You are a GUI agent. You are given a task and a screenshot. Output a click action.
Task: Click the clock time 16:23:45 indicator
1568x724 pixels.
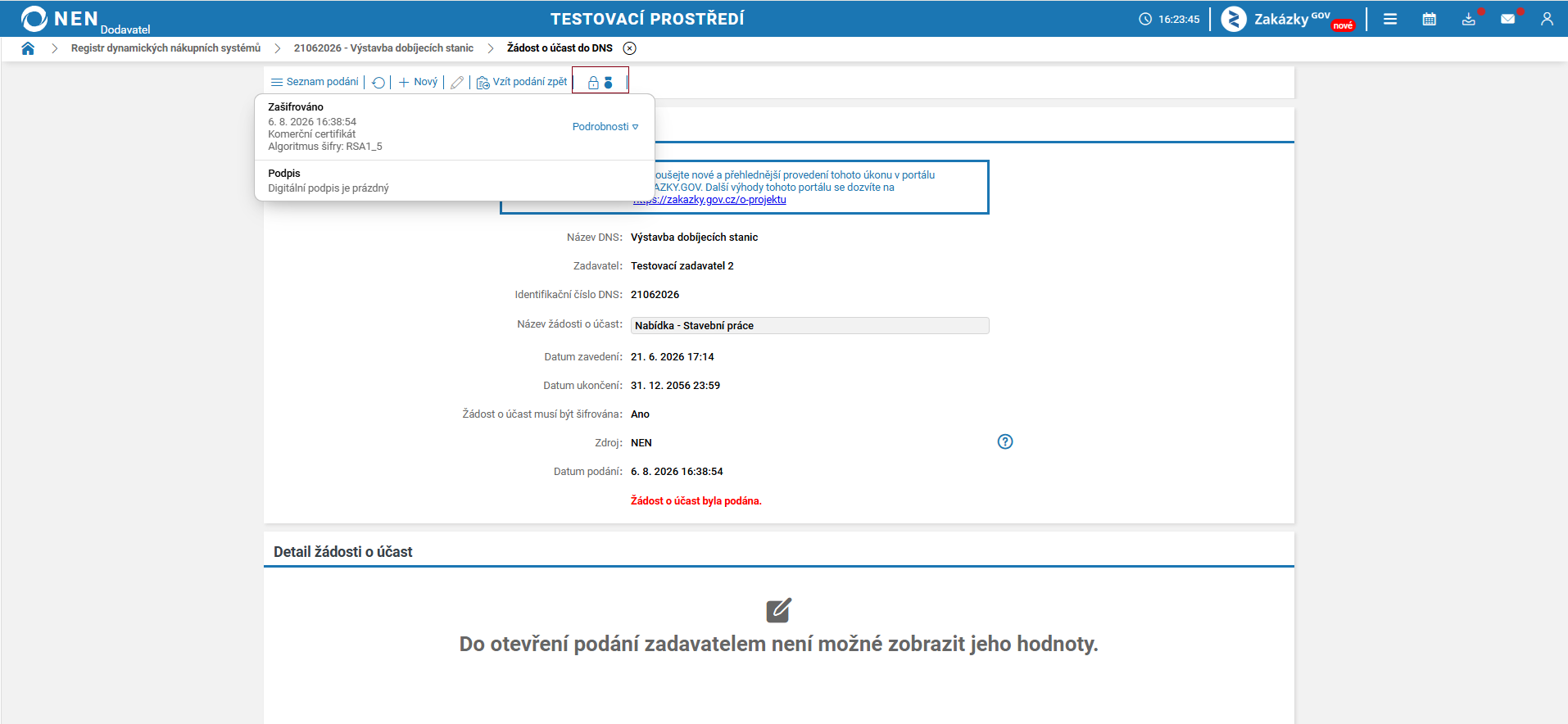coord(1169,19)
